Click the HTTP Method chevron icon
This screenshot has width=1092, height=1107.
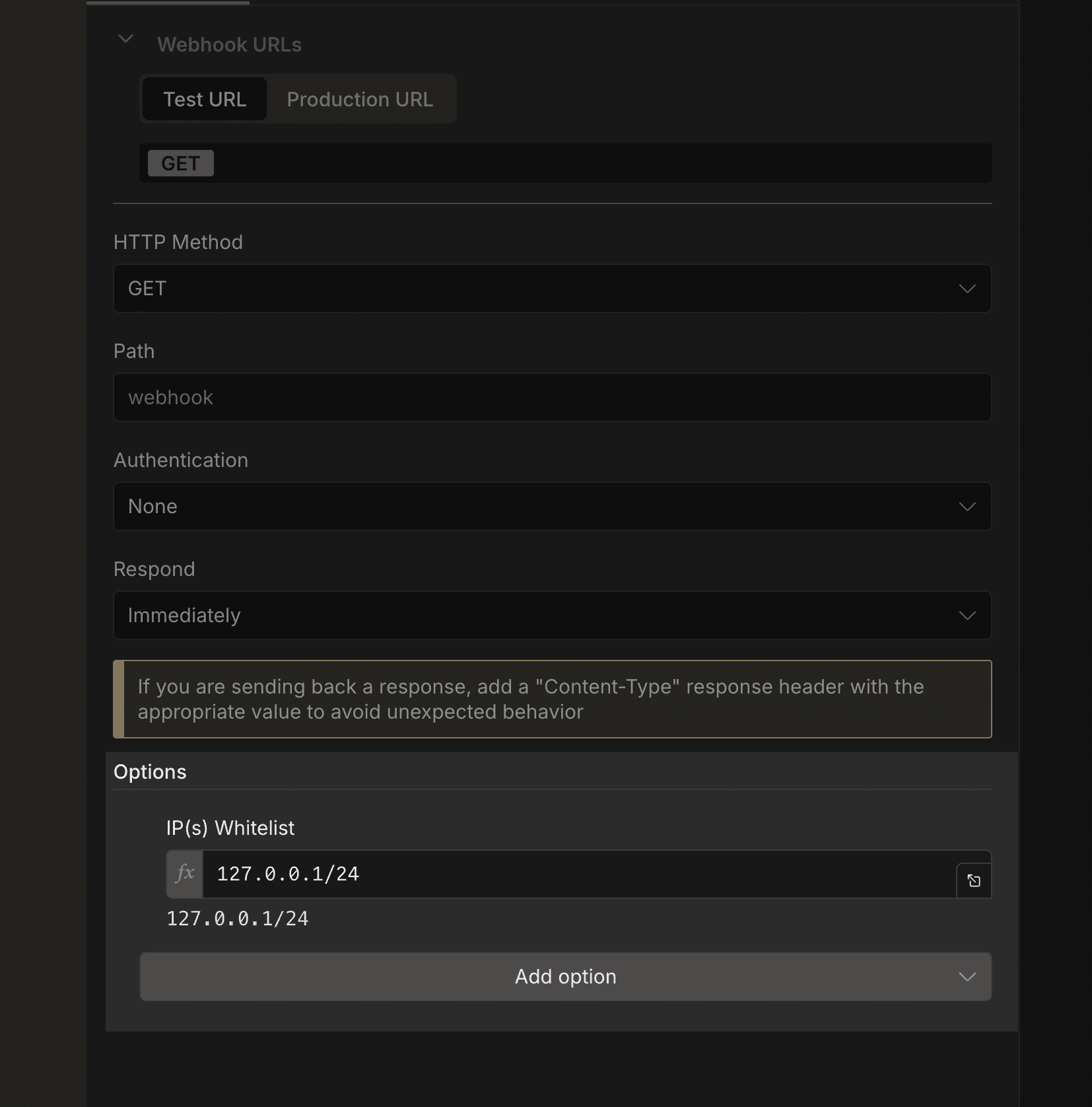coord(967,288)
